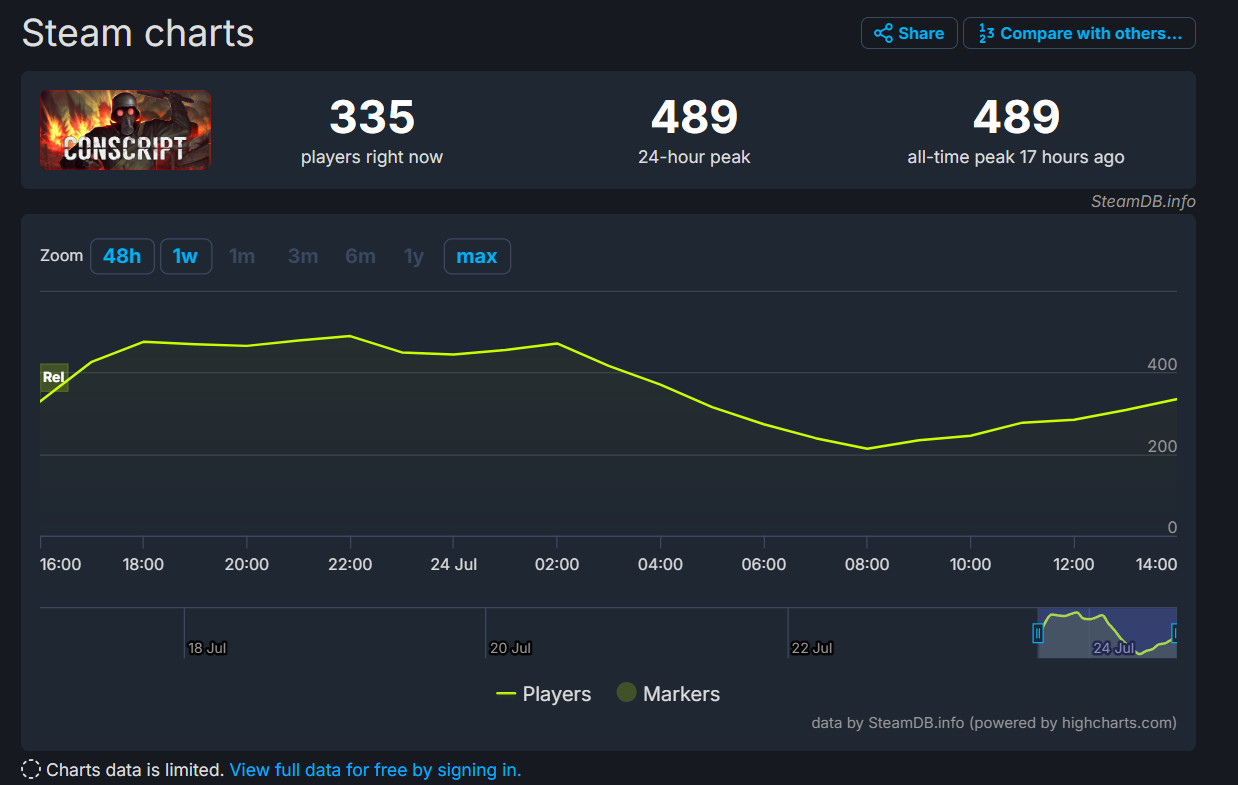This screenshot has height=785, width=1238.
Task: Toggle the Players series in legend
Action: (x=544, y=694)
